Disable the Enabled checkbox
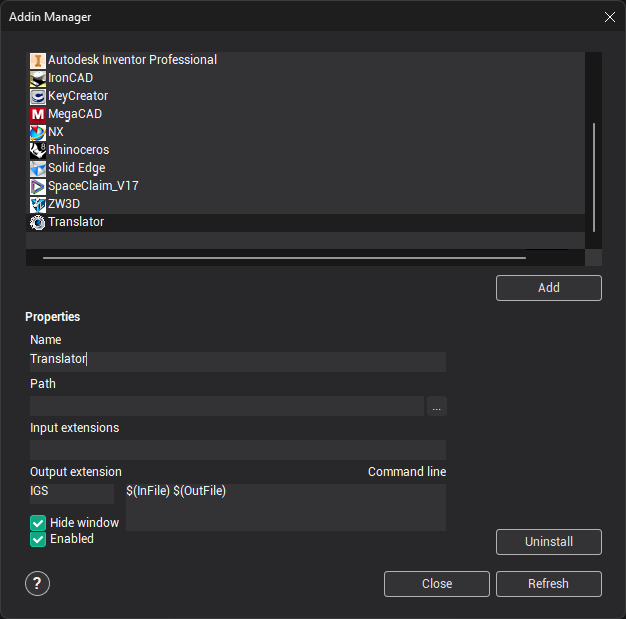Screen dimensions: 626x619 (38, 539)
